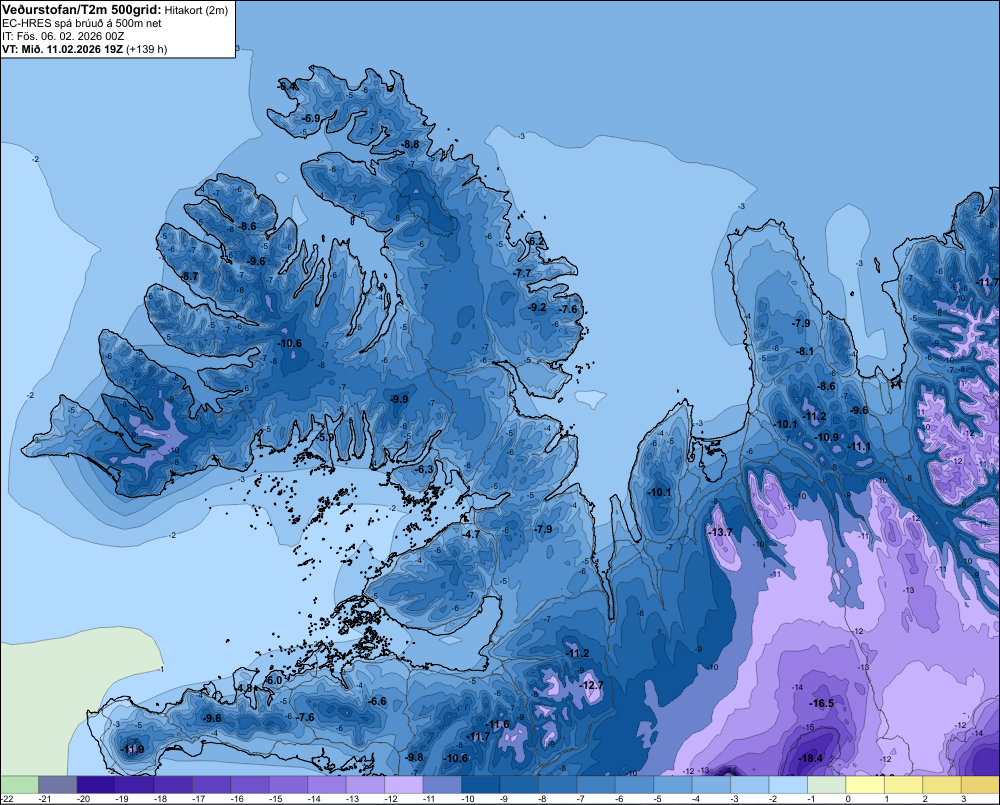Viewport: 1000px width, 805px height.
Task: Select the legend swatch between -20 and -19
Action: [96, 784]
